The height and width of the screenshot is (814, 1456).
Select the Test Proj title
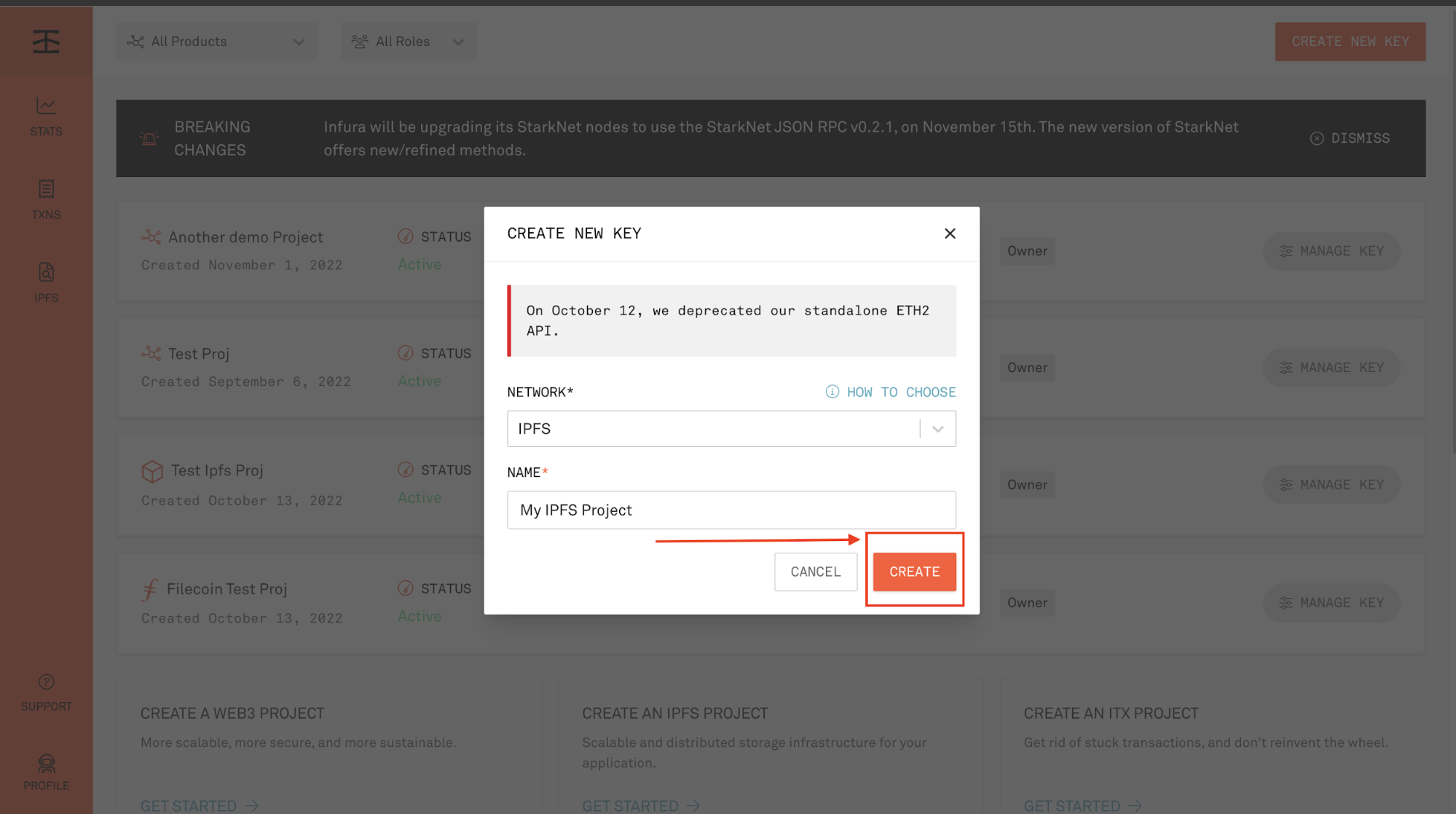[199, 354]
